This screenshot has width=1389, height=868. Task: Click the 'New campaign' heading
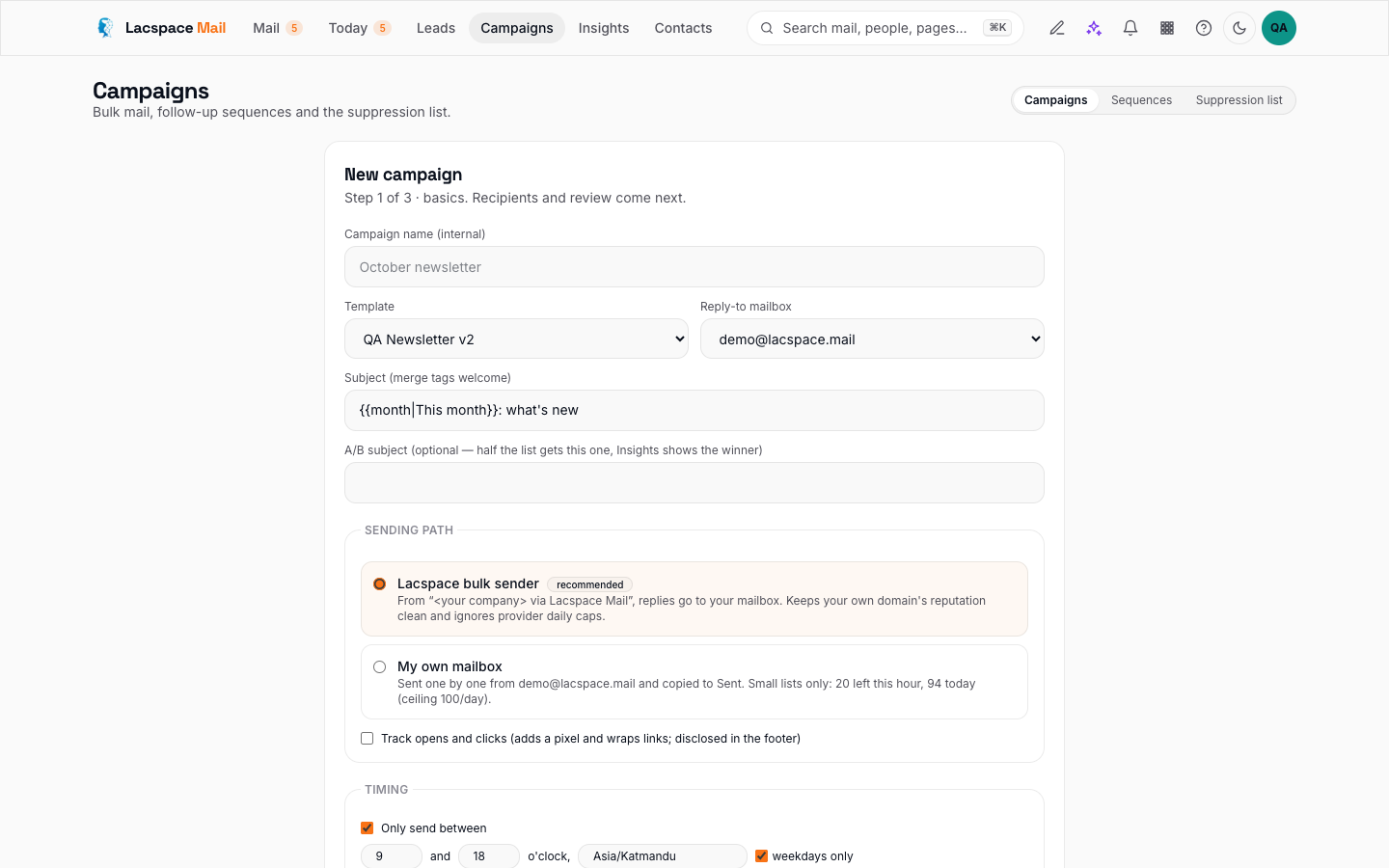point(403,175)
